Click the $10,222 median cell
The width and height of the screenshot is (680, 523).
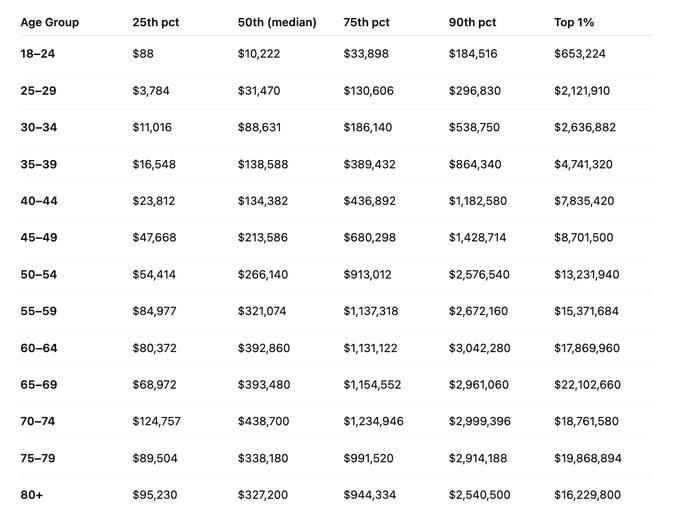click(x=260, y=54)
